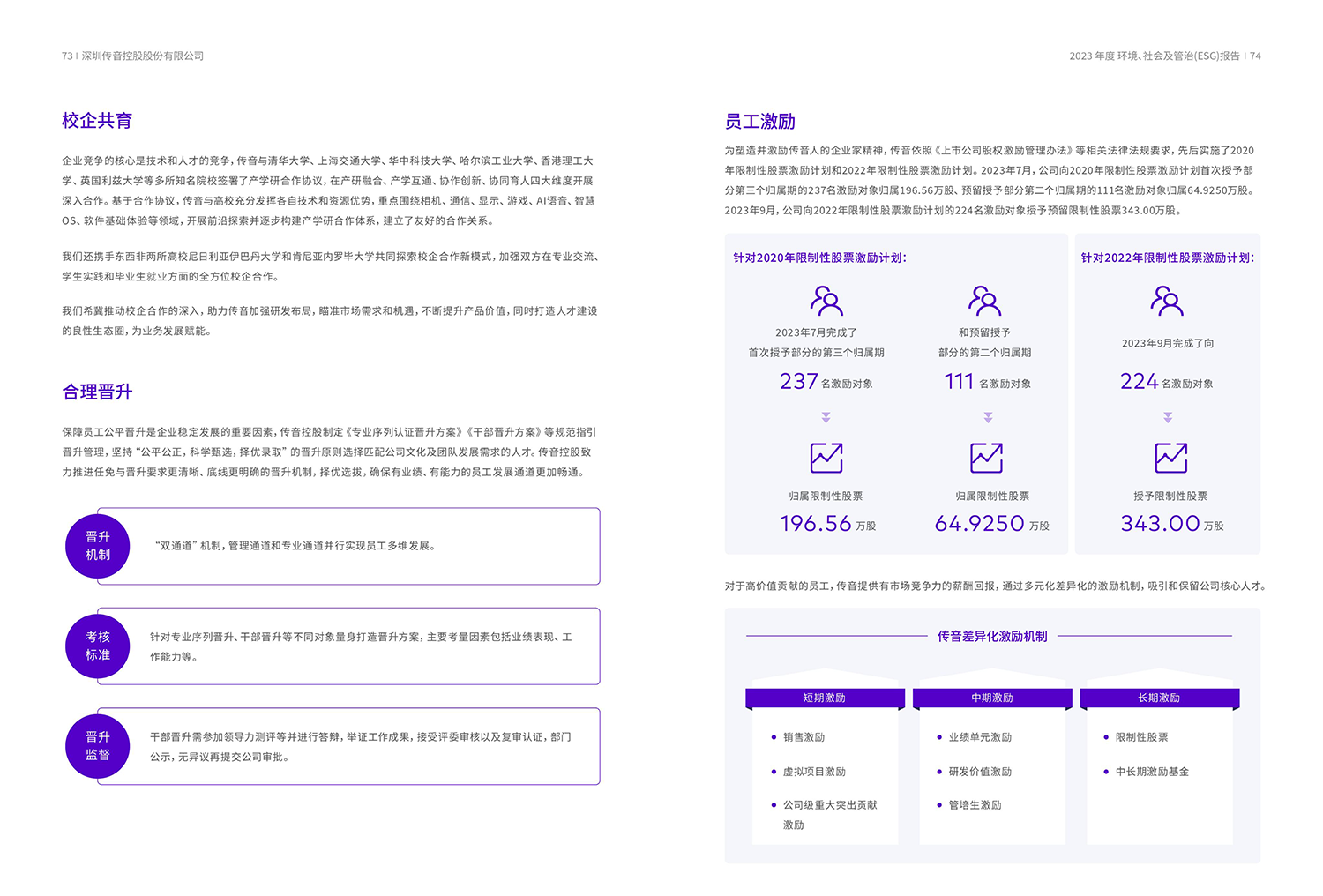
Task: Select the chart icon above 196.56 万股
Action: [826, 458]
